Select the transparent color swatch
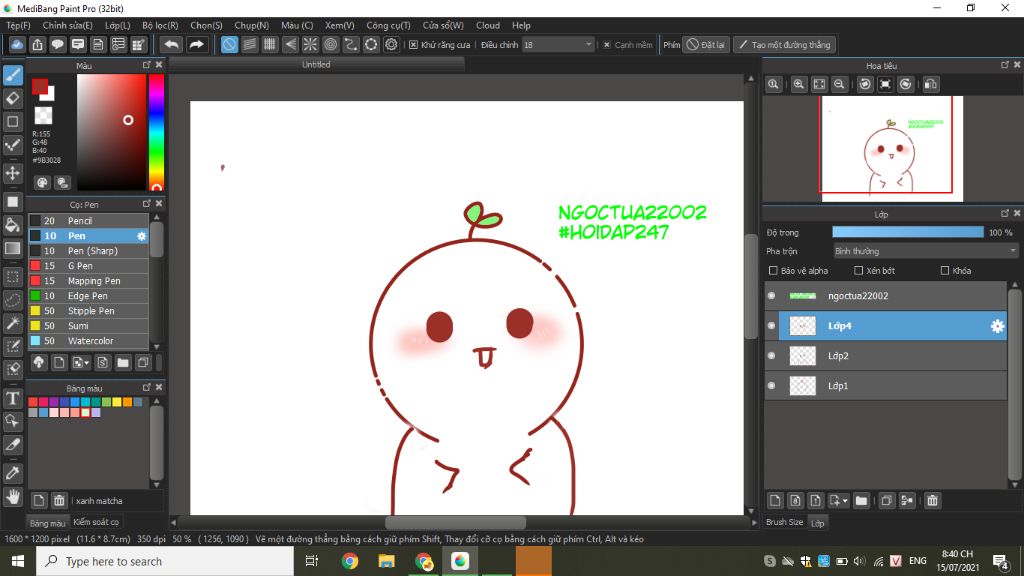This screenshot has height=576, width=1024. 43,116
